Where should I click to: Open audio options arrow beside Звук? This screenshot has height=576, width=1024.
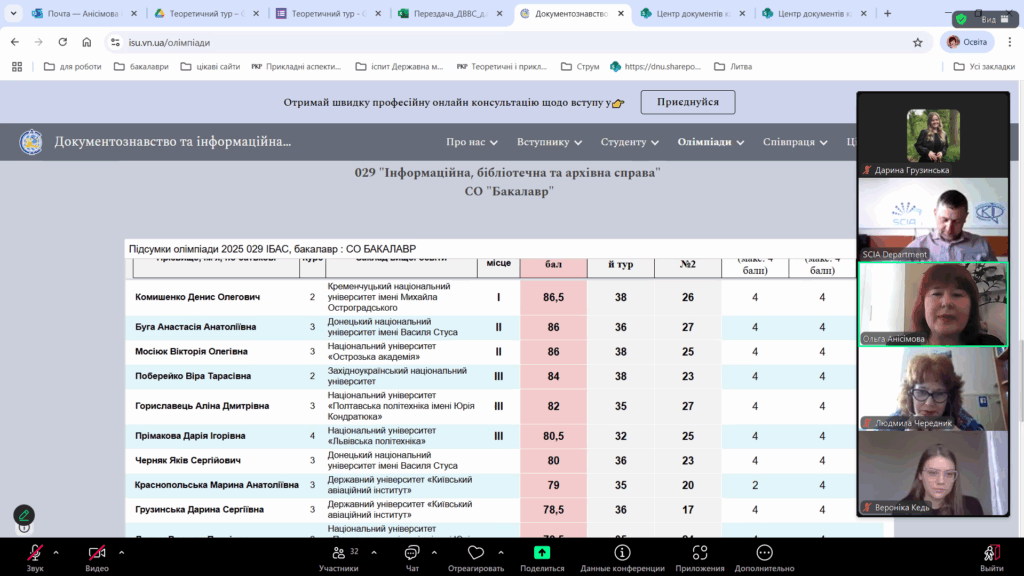[56, 552]
